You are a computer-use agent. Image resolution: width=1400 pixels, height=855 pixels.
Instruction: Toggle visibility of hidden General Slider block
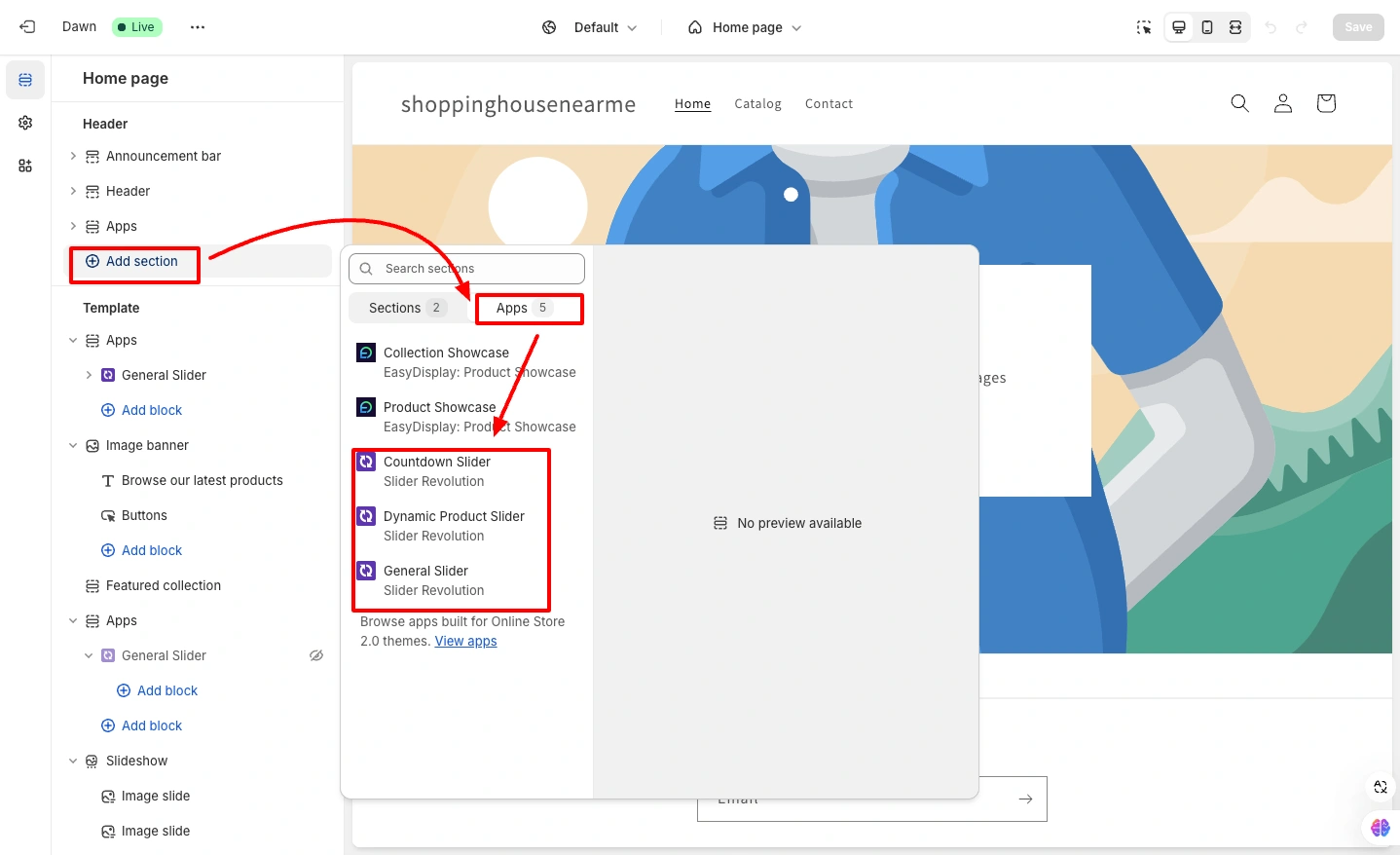point(316,655)
